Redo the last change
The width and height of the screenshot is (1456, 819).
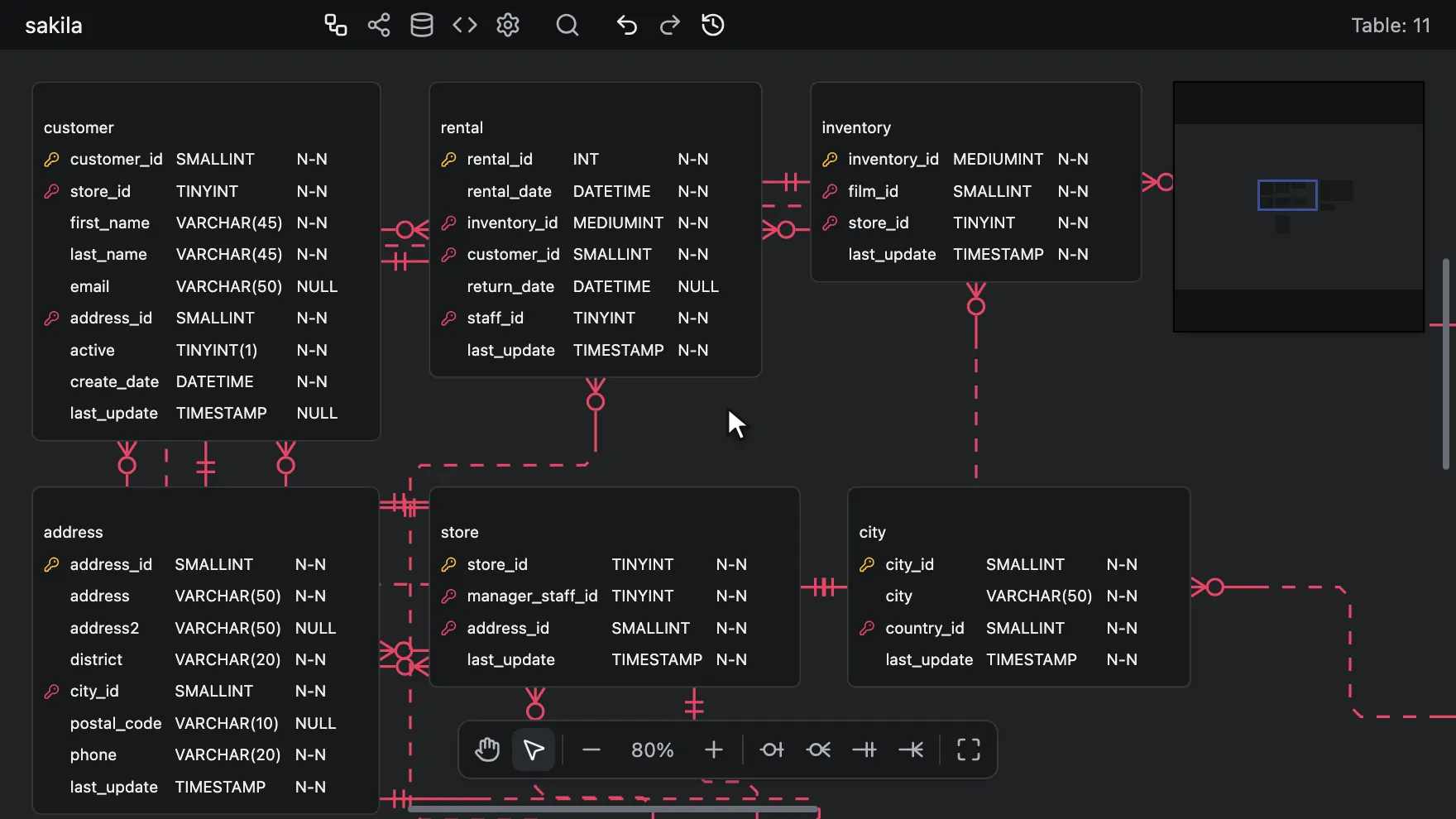670,25
